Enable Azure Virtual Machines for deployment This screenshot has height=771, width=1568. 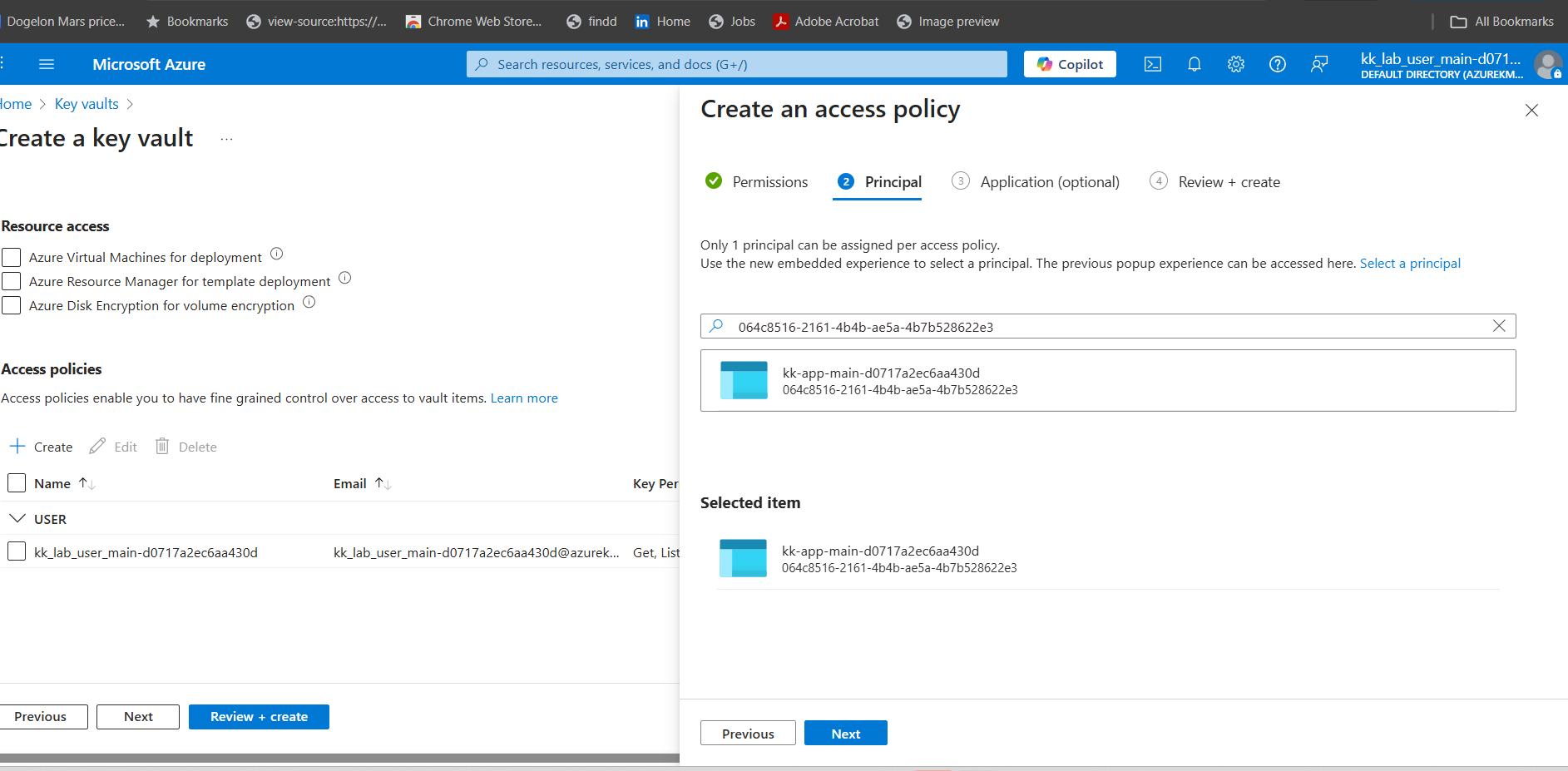[12, 257]
